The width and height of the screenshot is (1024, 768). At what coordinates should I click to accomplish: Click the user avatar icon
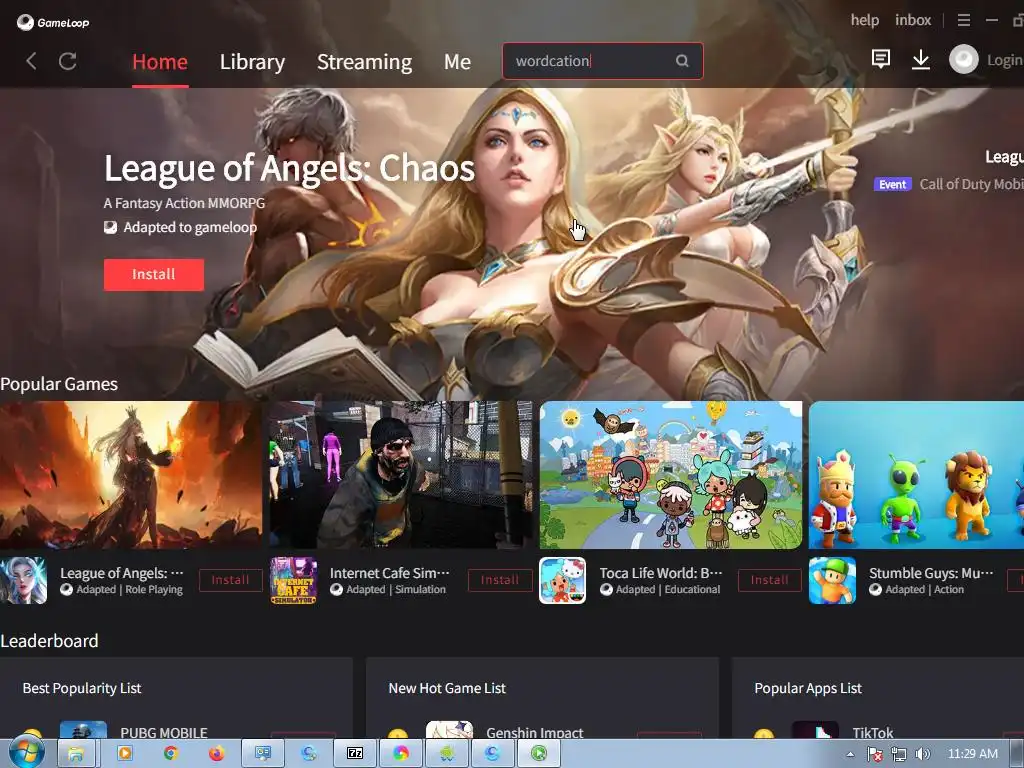click(963, 59)
